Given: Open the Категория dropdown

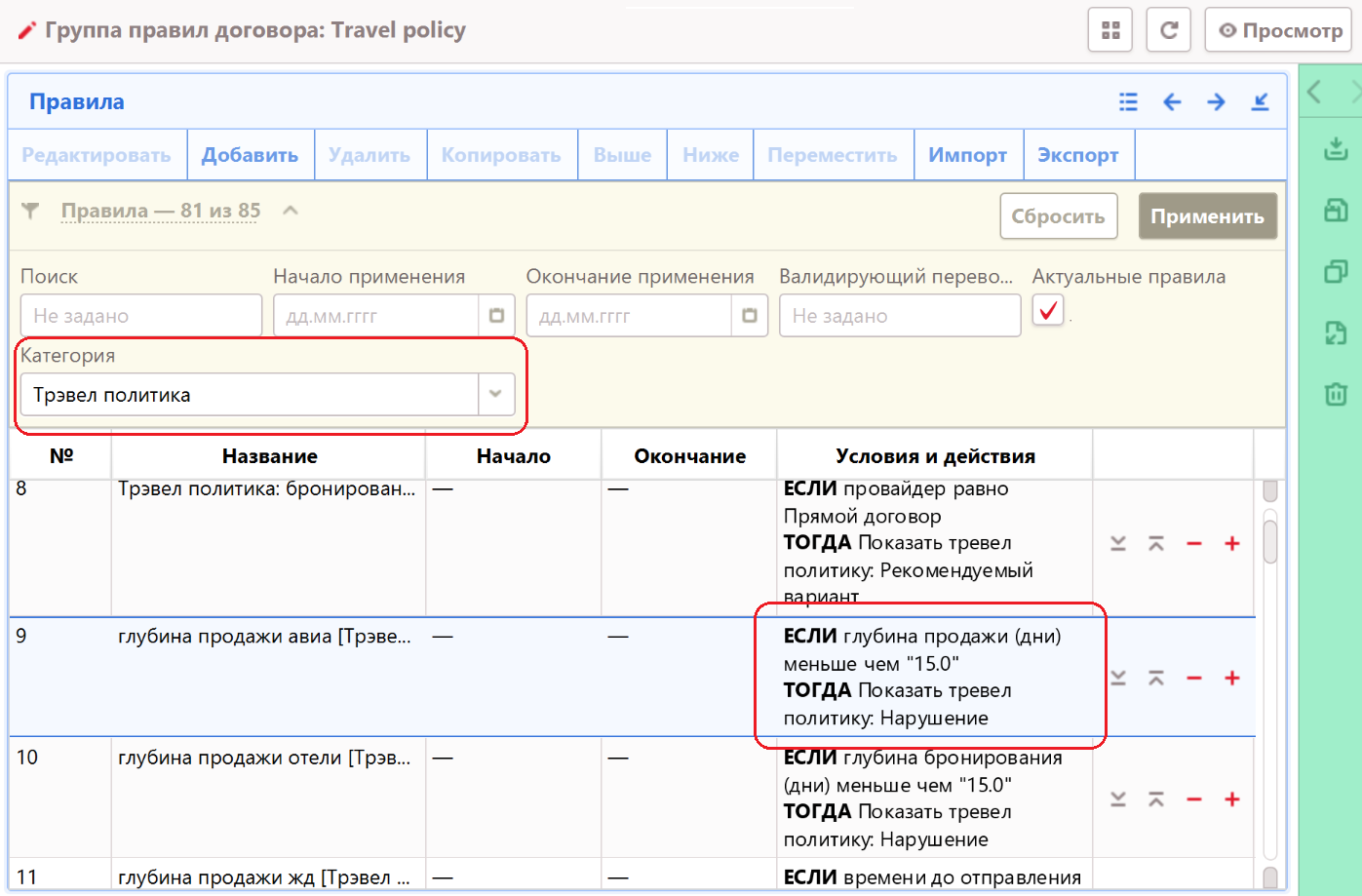Looking at the screenshot, I should pyautogui.click(x=495, y=394).
